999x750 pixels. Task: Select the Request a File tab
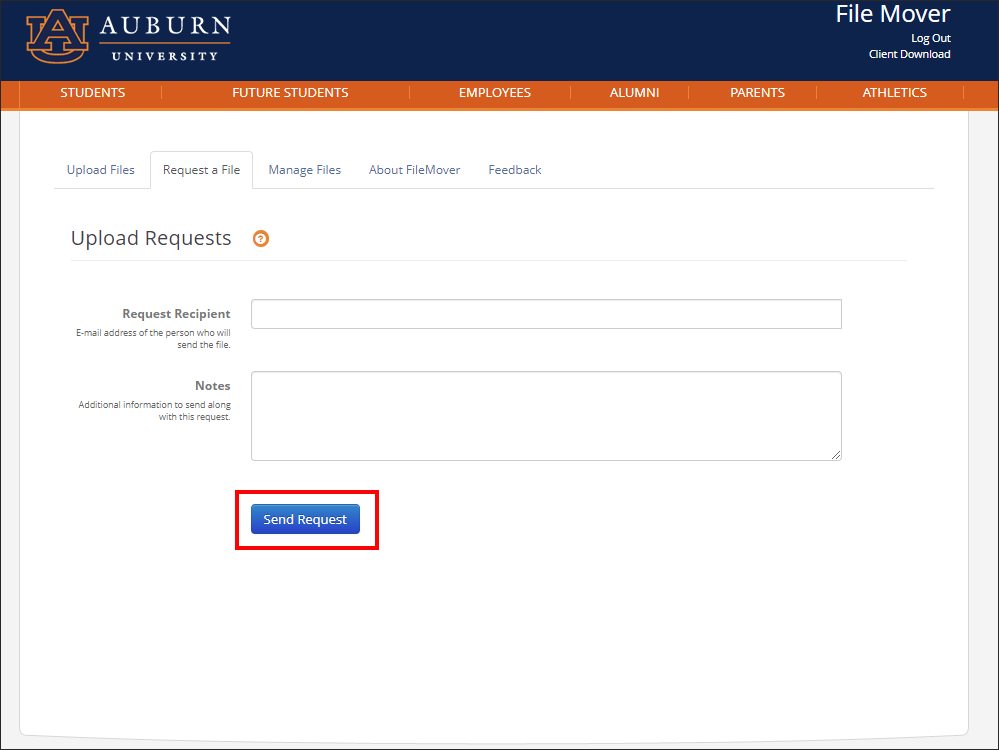pos(201,169)
